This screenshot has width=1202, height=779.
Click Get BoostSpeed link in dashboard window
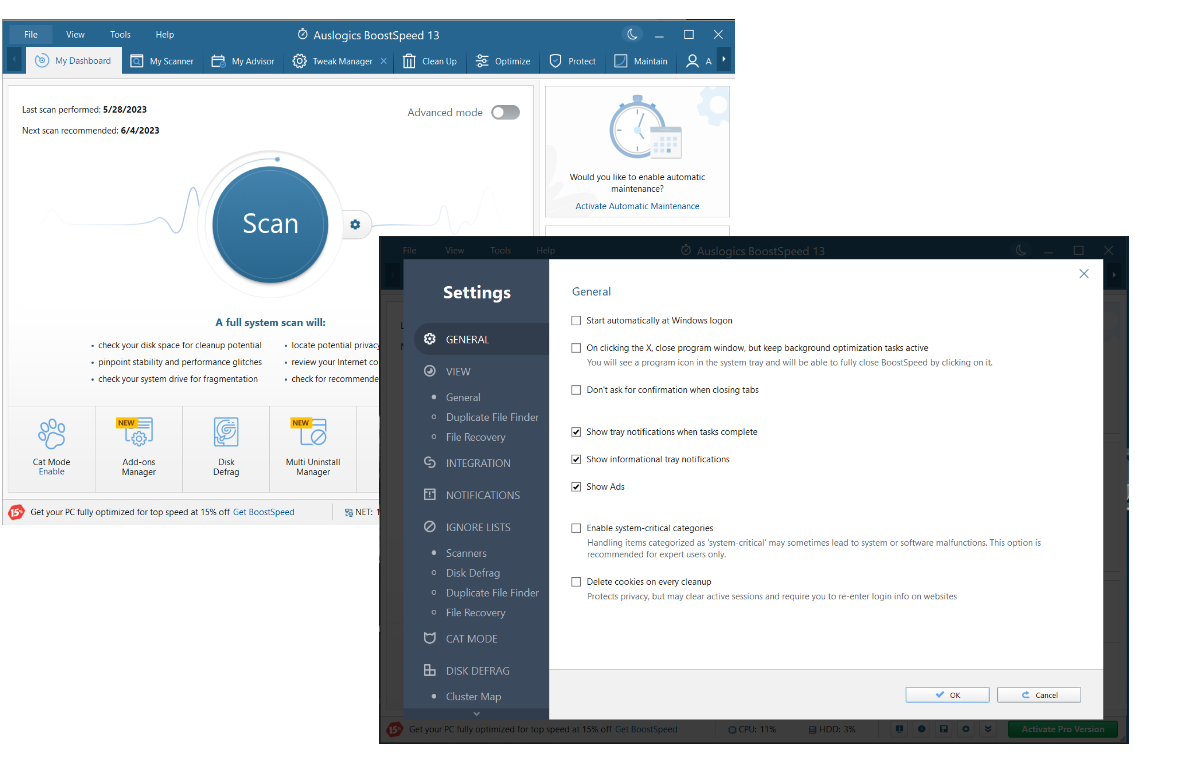pyautogui.click(x=264, y=512)
